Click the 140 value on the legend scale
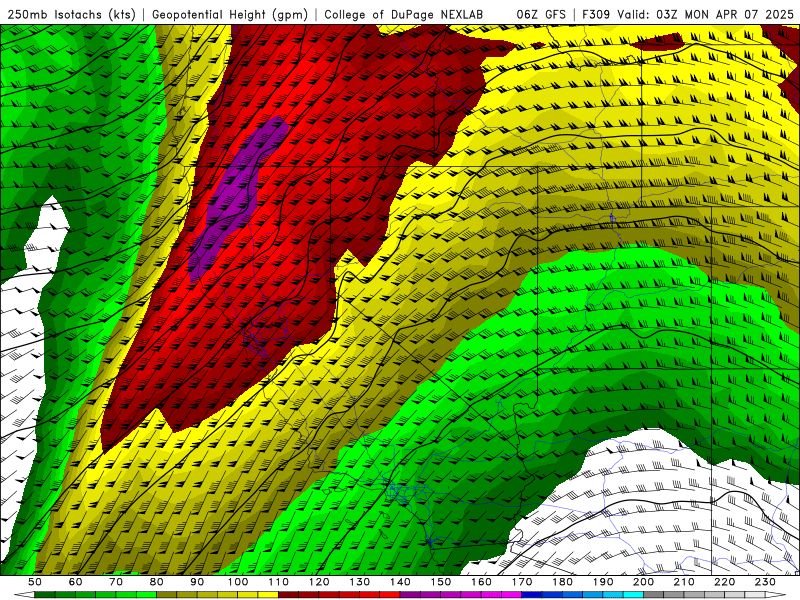This screenshot has width=800, height=600. [x=400, y=582]
